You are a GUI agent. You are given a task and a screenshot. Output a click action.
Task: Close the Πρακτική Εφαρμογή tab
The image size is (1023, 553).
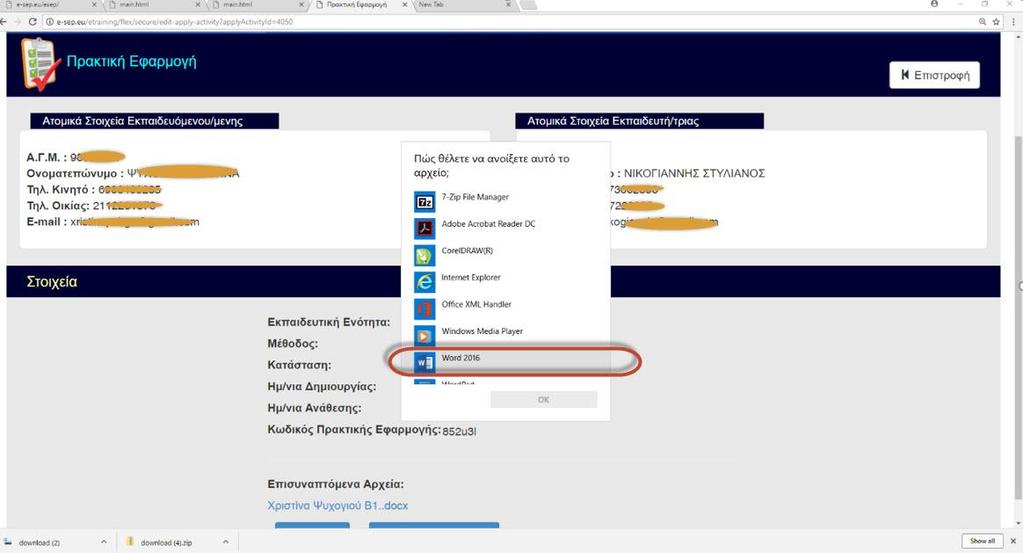[x=405, y=5]
